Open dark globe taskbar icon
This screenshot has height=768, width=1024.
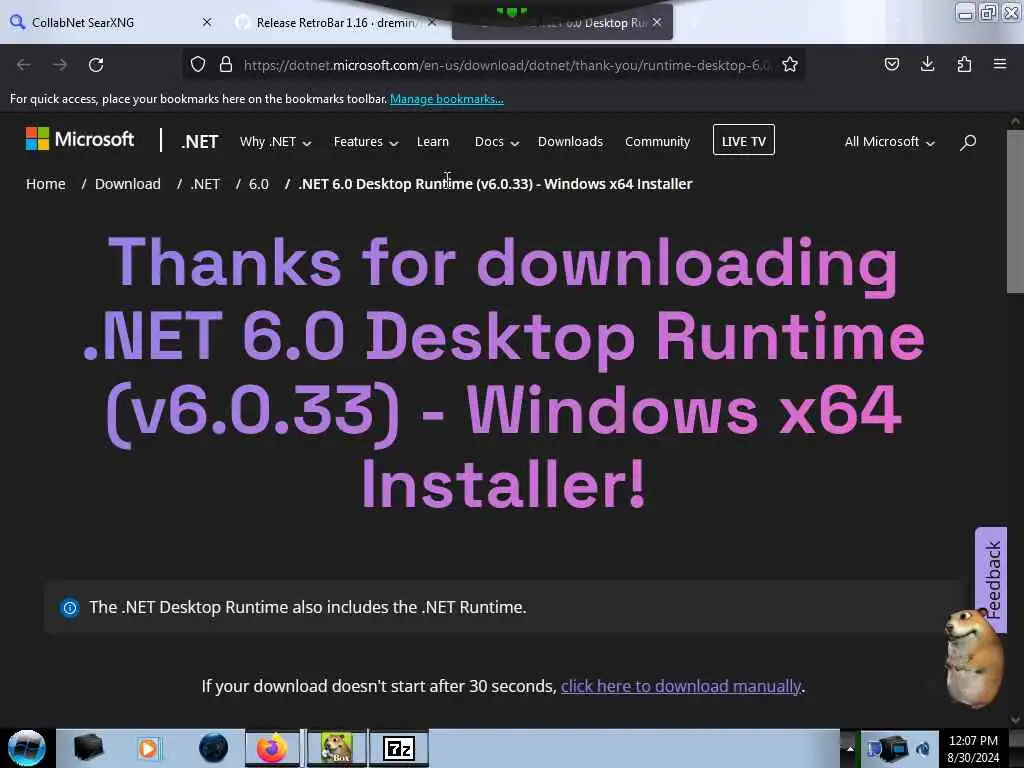(x=214, y=748)
